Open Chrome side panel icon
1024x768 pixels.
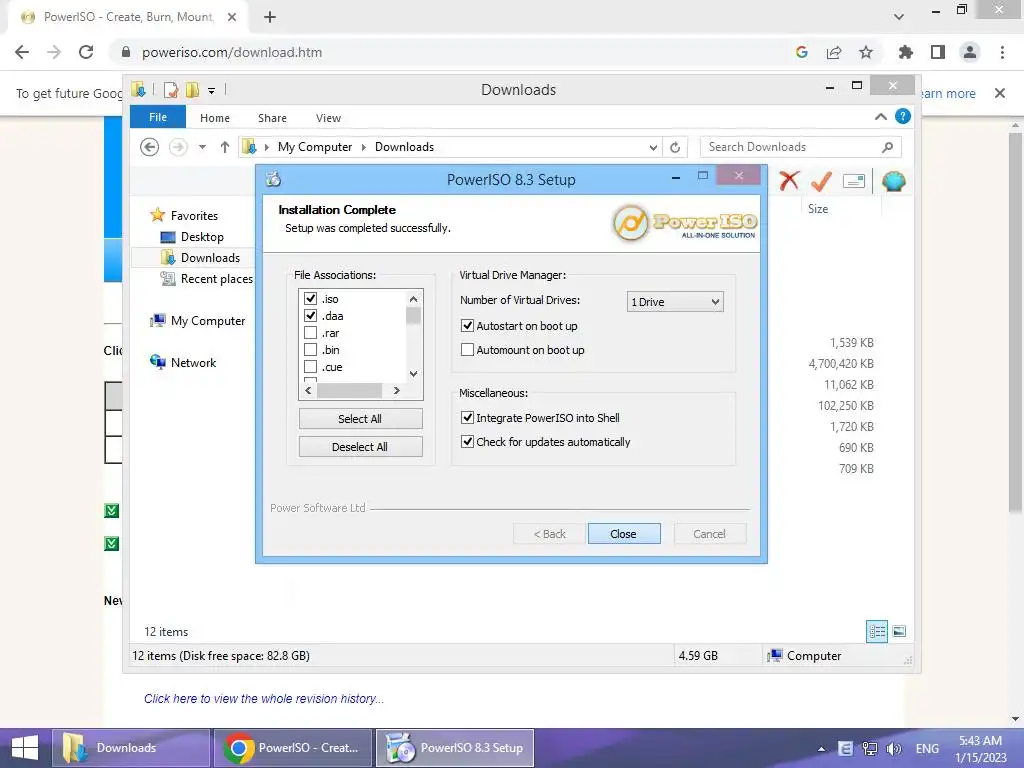pyautogui.click(x=938, y=52)
